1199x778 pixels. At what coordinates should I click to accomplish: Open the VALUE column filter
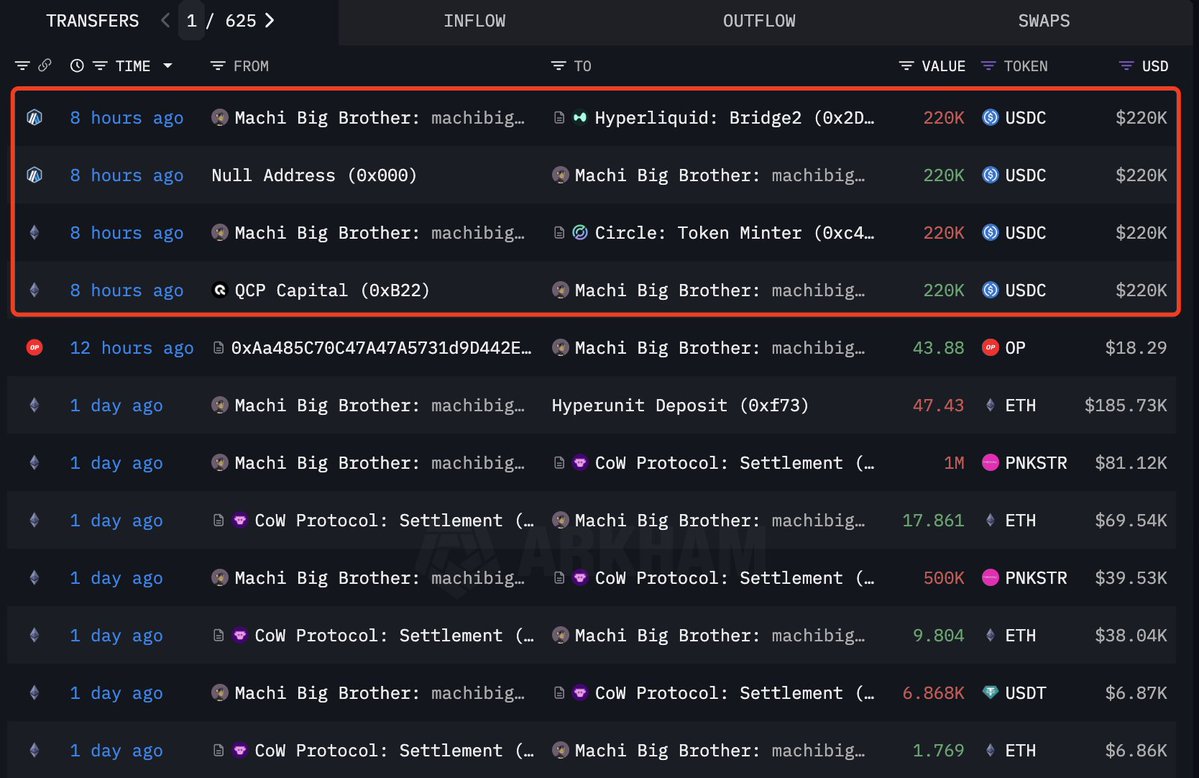[906, 66]
